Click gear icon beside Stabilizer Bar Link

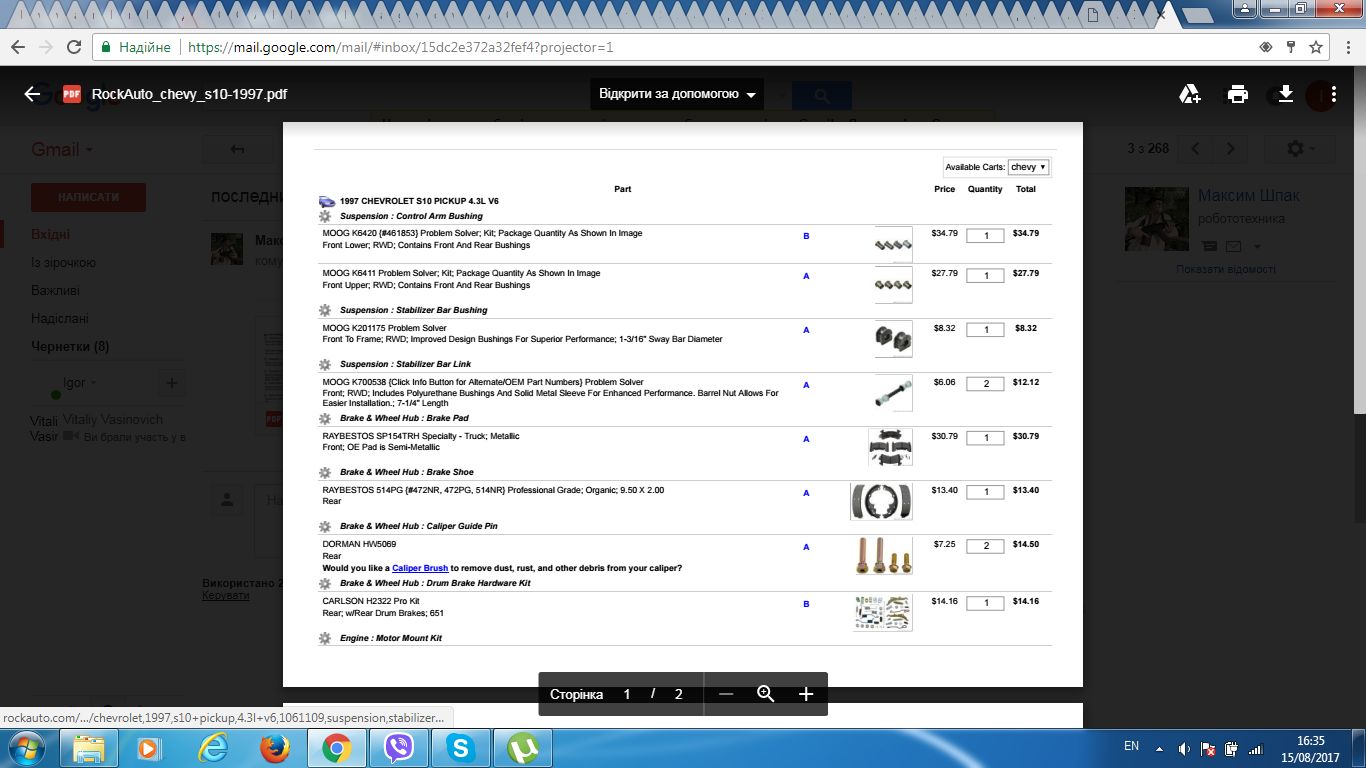[325, 364]
